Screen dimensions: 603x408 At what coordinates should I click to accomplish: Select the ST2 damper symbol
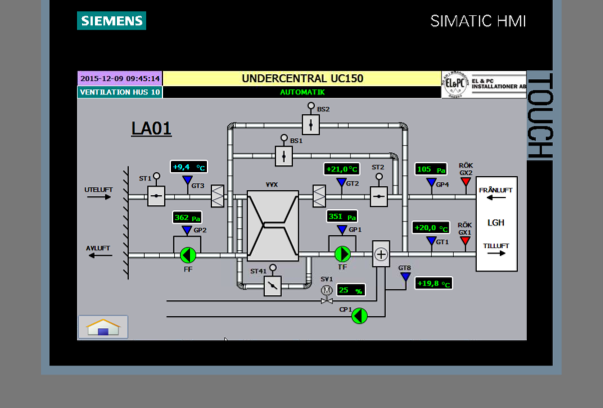(x=379, y=197)
